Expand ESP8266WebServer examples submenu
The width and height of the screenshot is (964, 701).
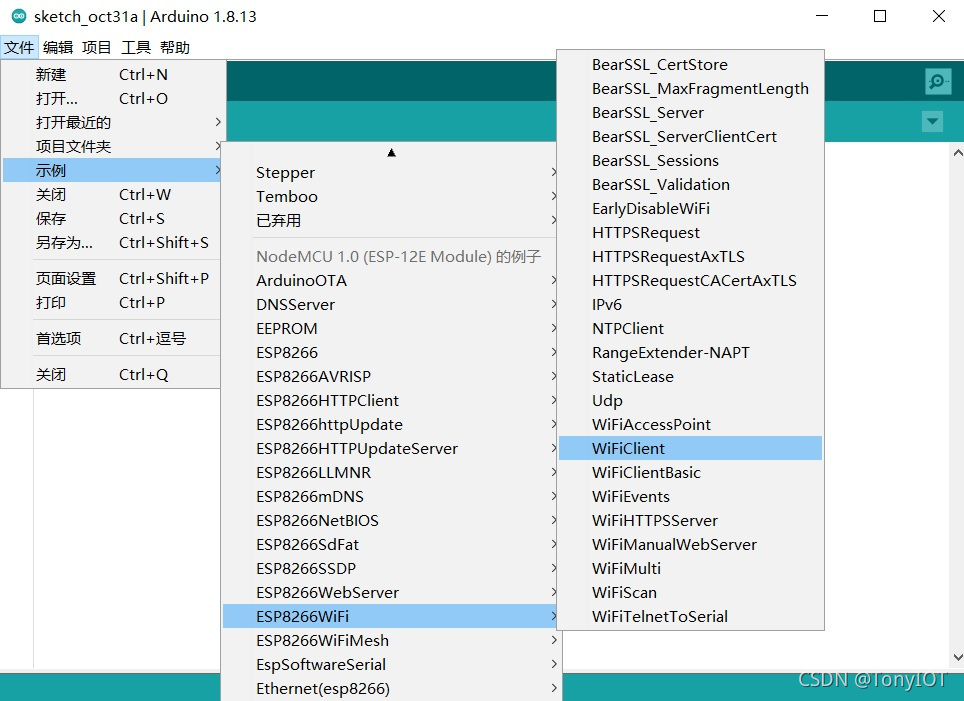point(390,592)
